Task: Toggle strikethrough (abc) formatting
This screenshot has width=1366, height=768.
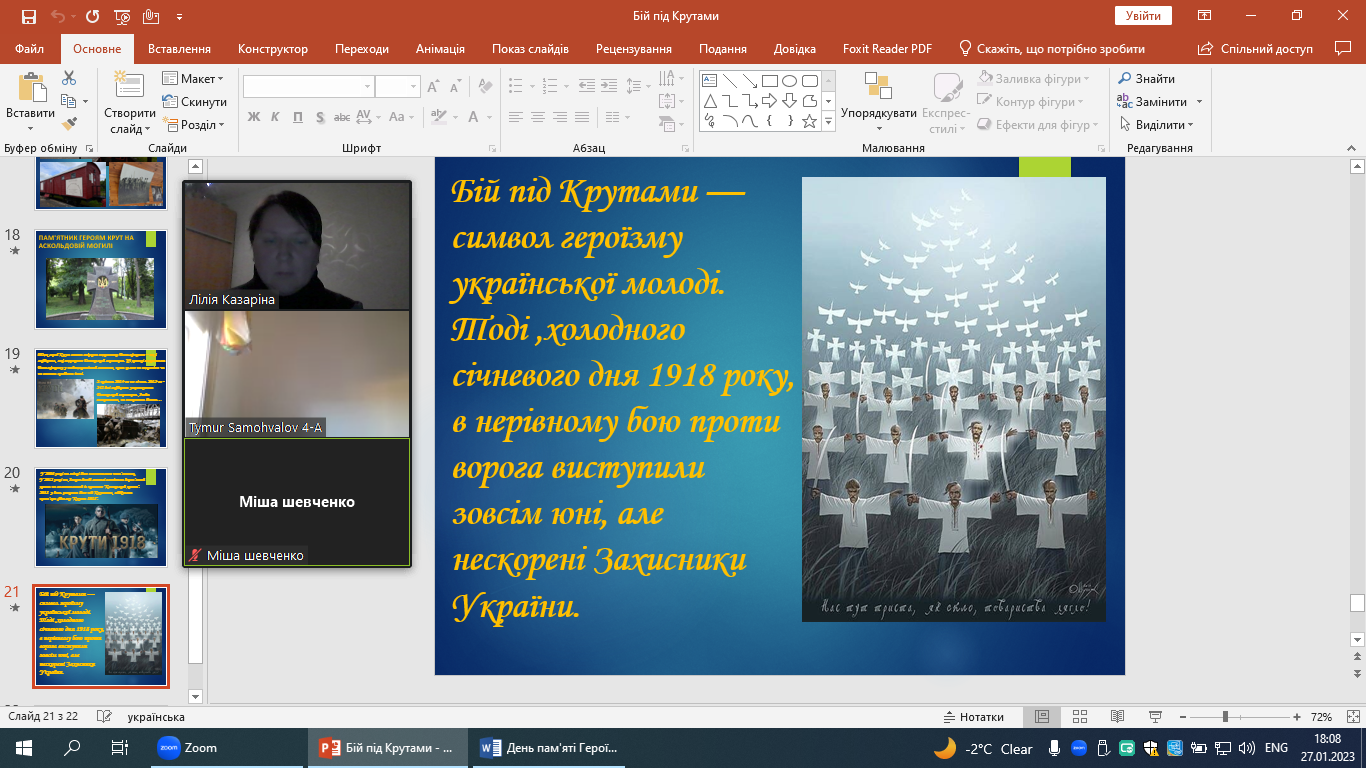Action: point(342,117)
